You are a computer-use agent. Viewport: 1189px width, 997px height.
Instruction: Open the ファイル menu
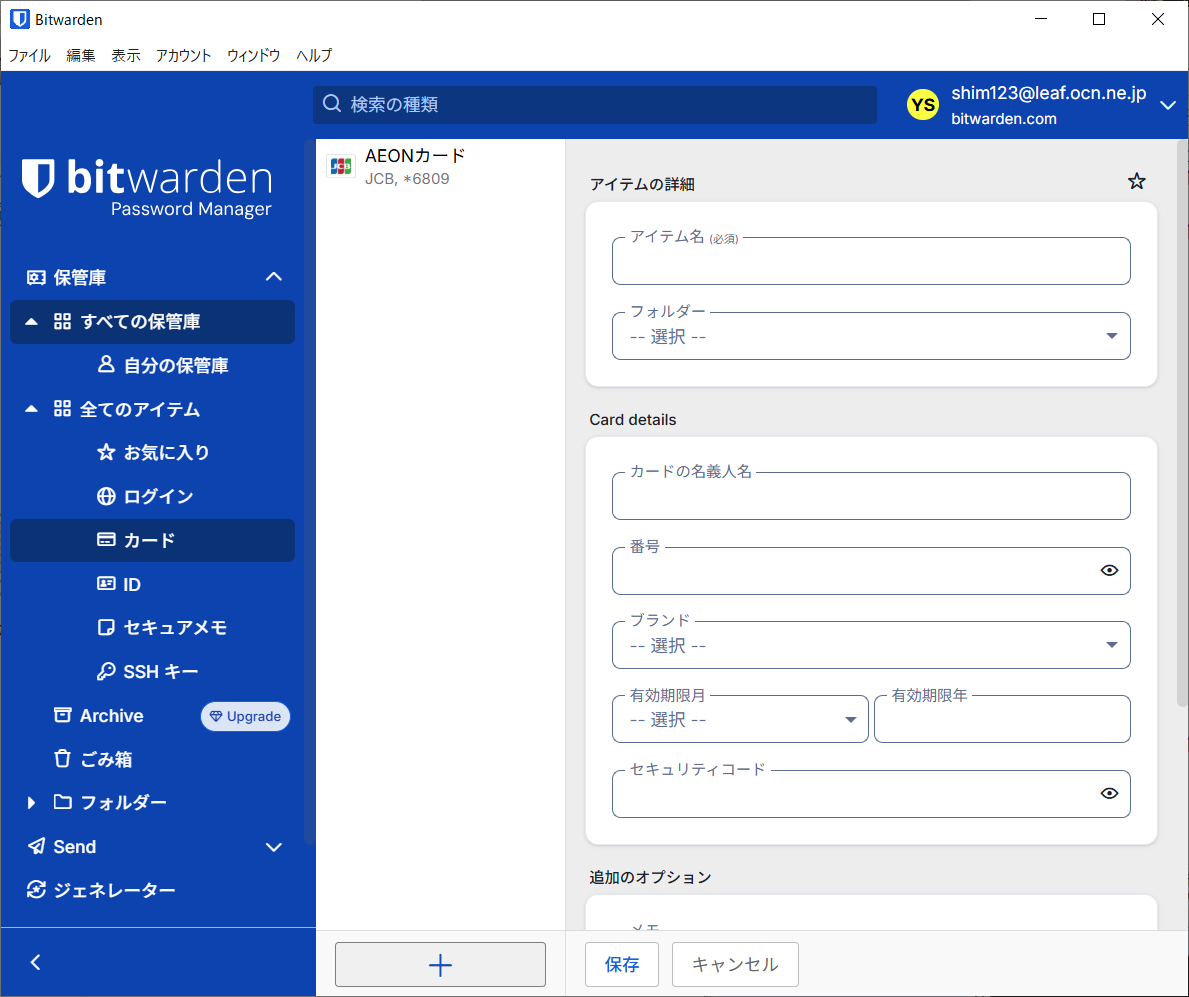click(29, 56)
